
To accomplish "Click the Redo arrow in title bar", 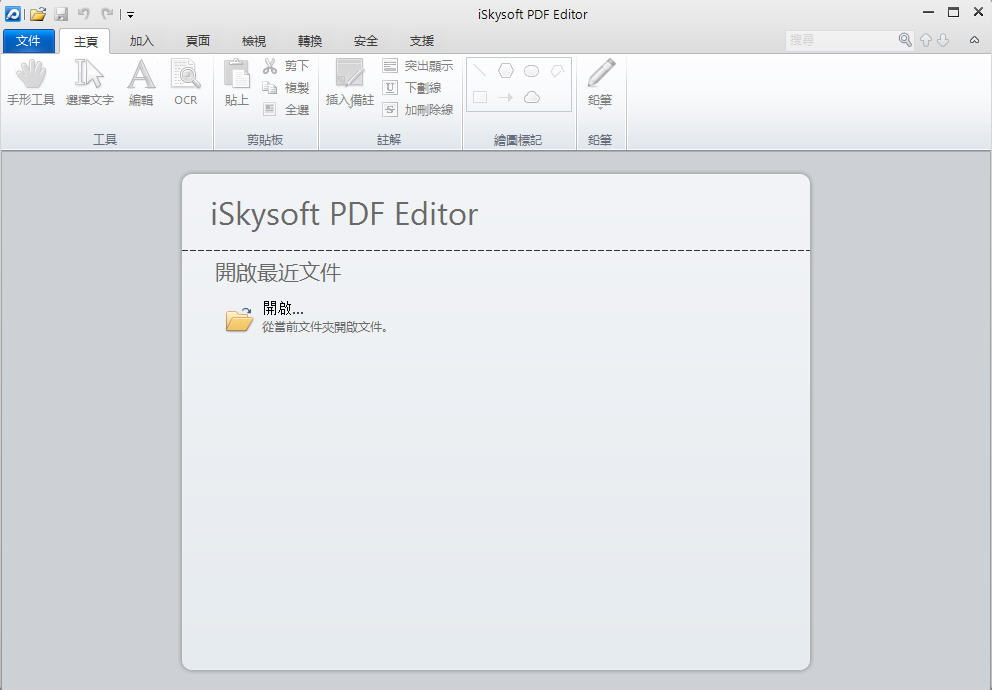I will click(x=108, y=13).
